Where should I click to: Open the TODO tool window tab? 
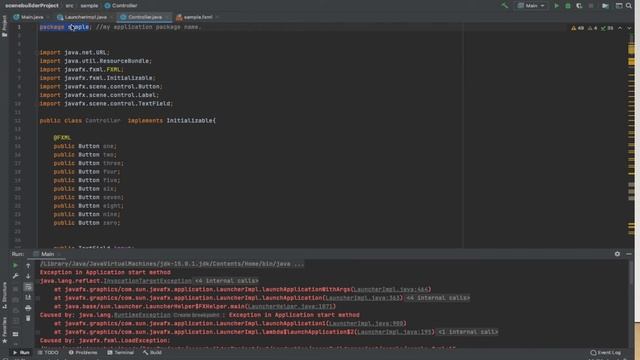click(x=48, y=352)
